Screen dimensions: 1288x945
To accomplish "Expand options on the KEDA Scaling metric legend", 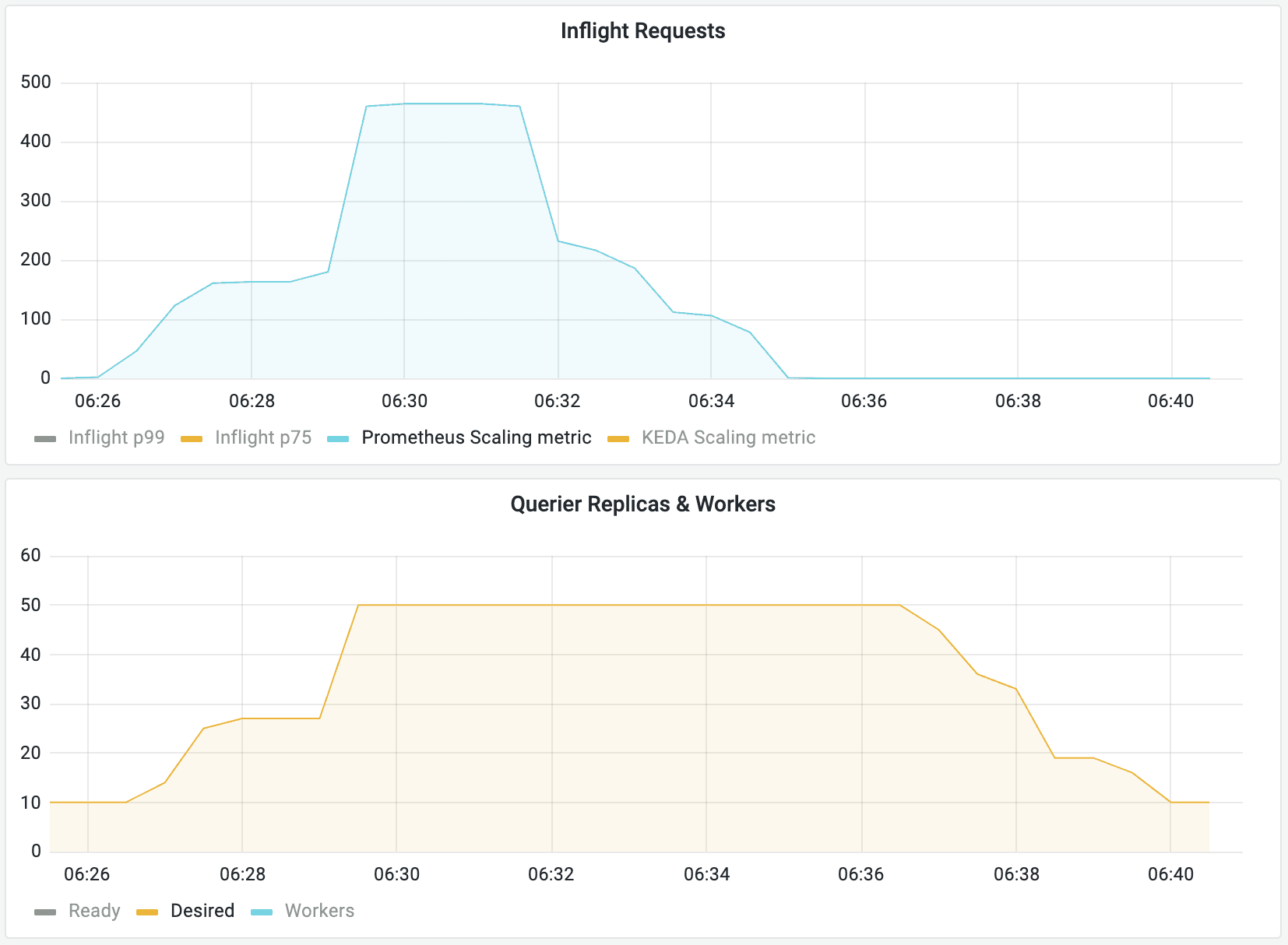I will click(x=728, y=437).
